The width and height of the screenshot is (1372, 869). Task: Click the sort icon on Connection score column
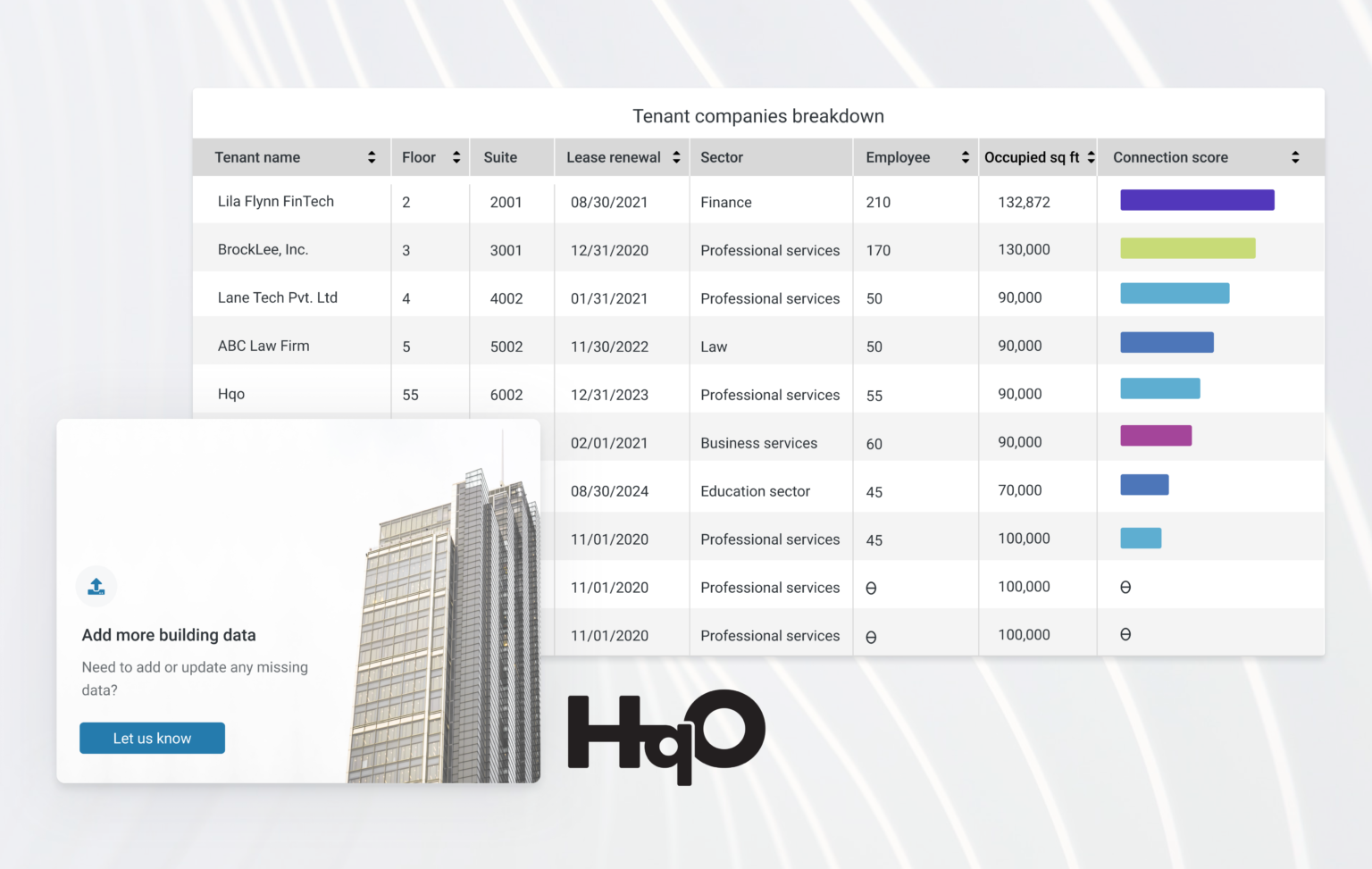point(1296,156)
